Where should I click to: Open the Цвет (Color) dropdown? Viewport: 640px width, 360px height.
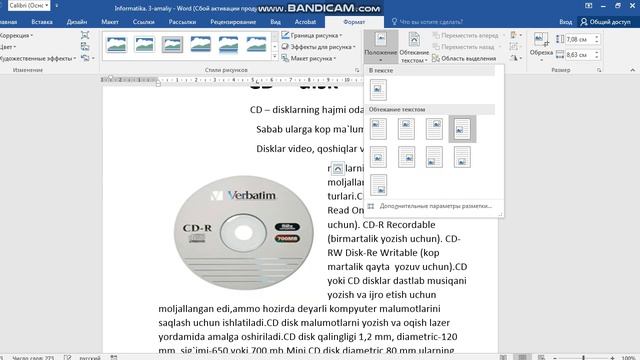click(x=8, y=47)
